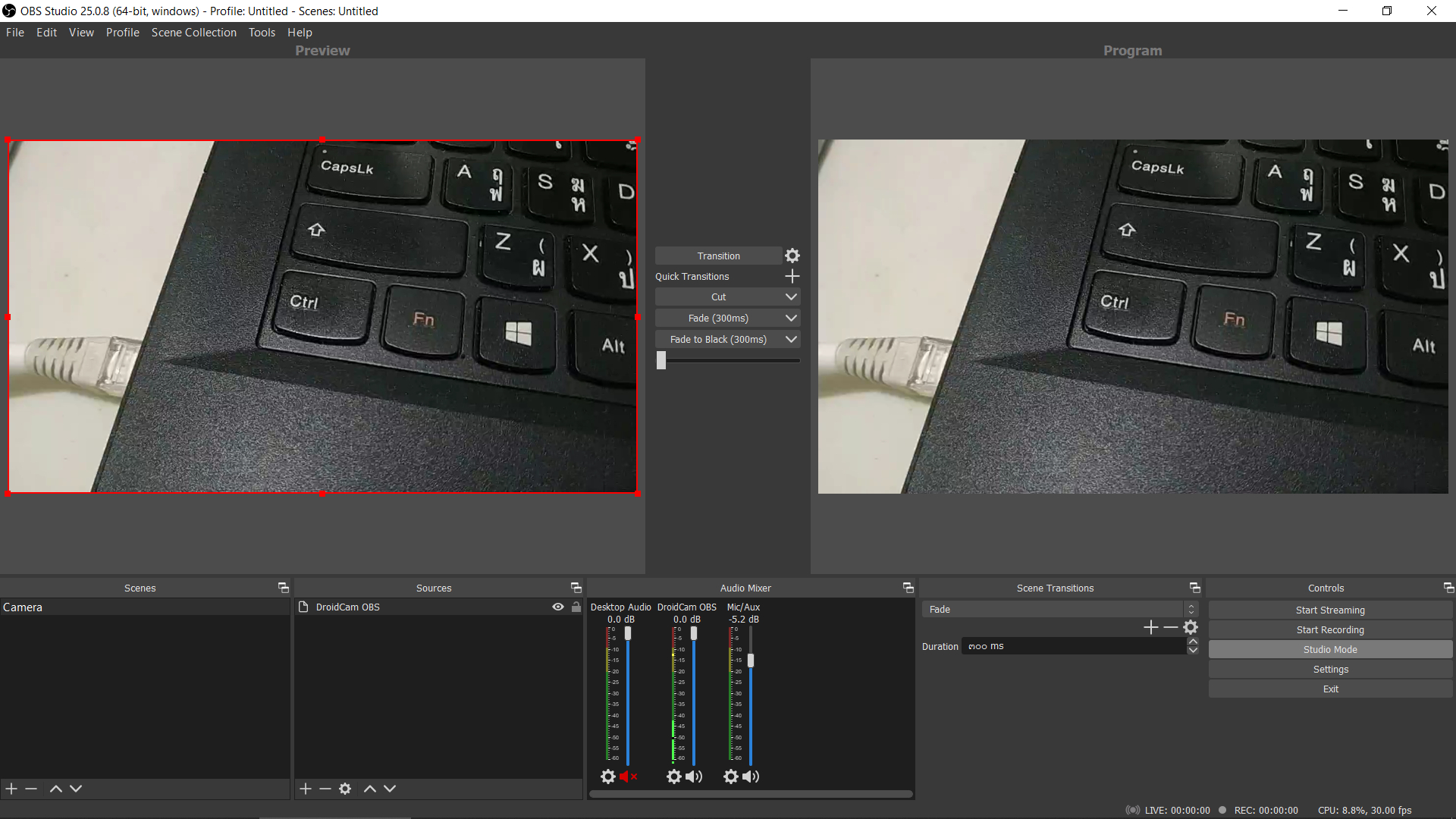This screenshot has width=1456, height=819.
Task: Click Start Streaming
Action: [1329, 610]
